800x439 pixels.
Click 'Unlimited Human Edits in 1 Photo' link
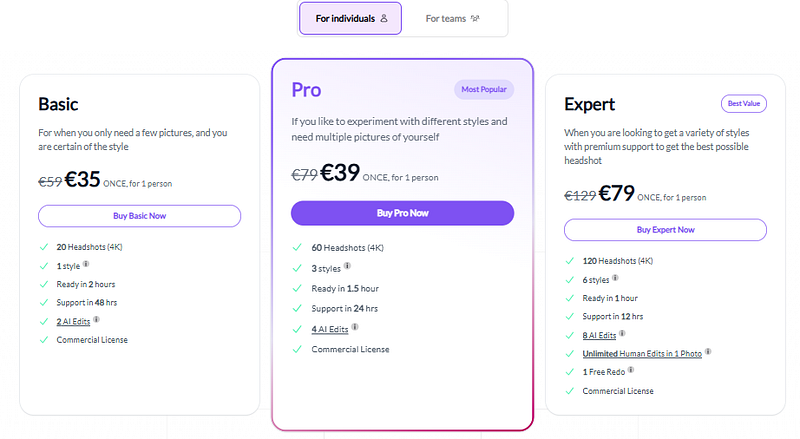coord(642,354)
